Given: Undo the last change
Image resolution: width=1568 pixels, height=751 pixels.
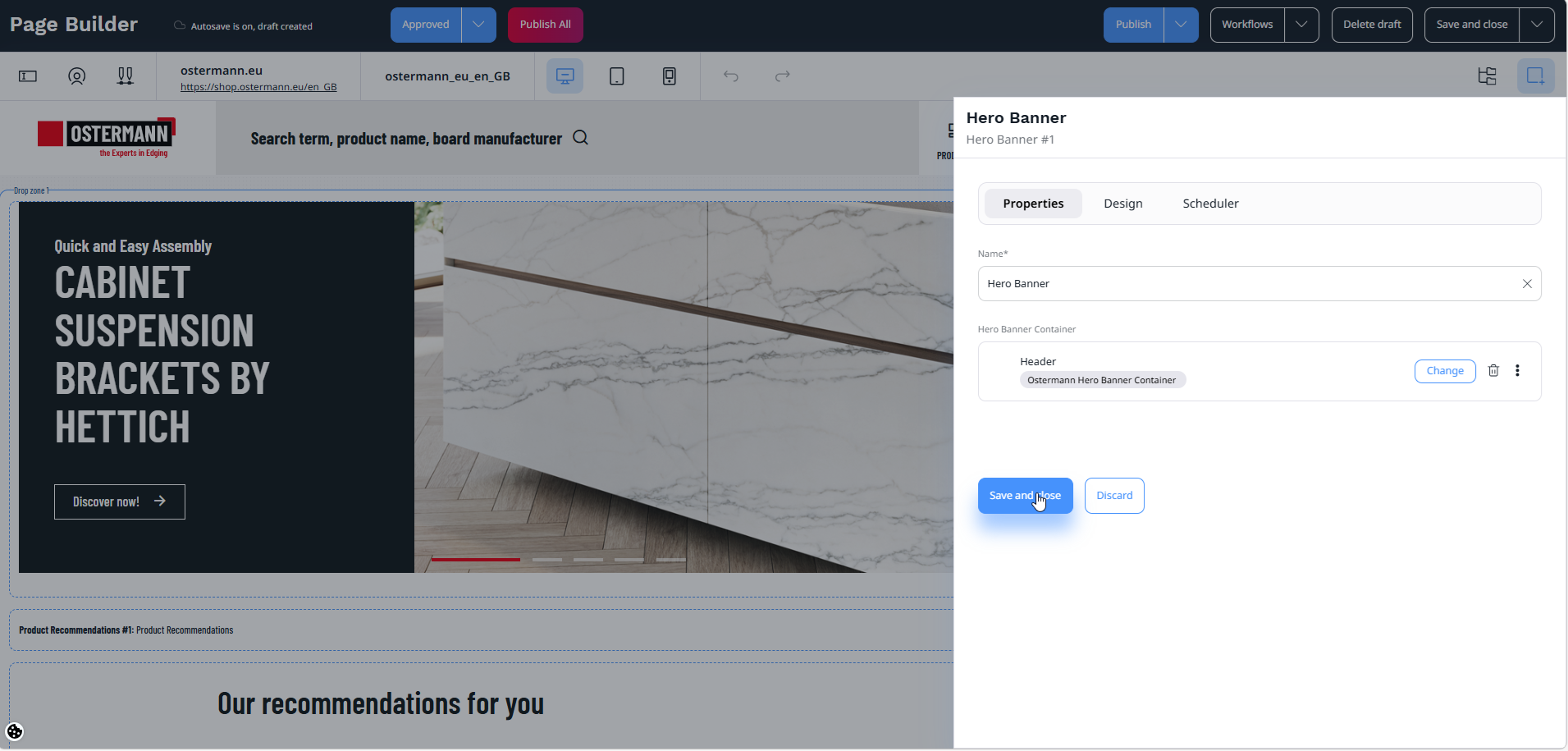Looking at the screenshot, I should 731,76.
